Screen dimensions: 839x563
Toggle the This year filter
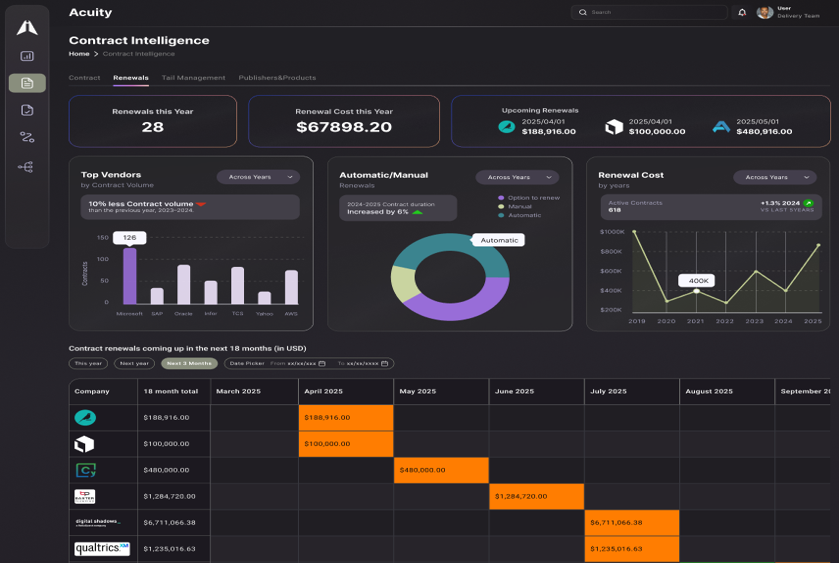coord(88,363)
